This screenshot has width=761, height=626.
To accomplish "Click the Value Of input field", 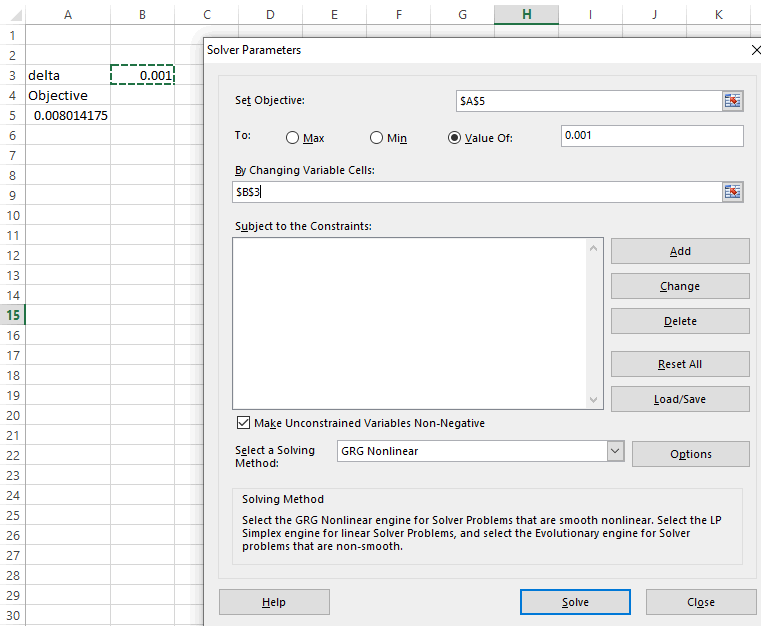I will click(x=652, y=136).
